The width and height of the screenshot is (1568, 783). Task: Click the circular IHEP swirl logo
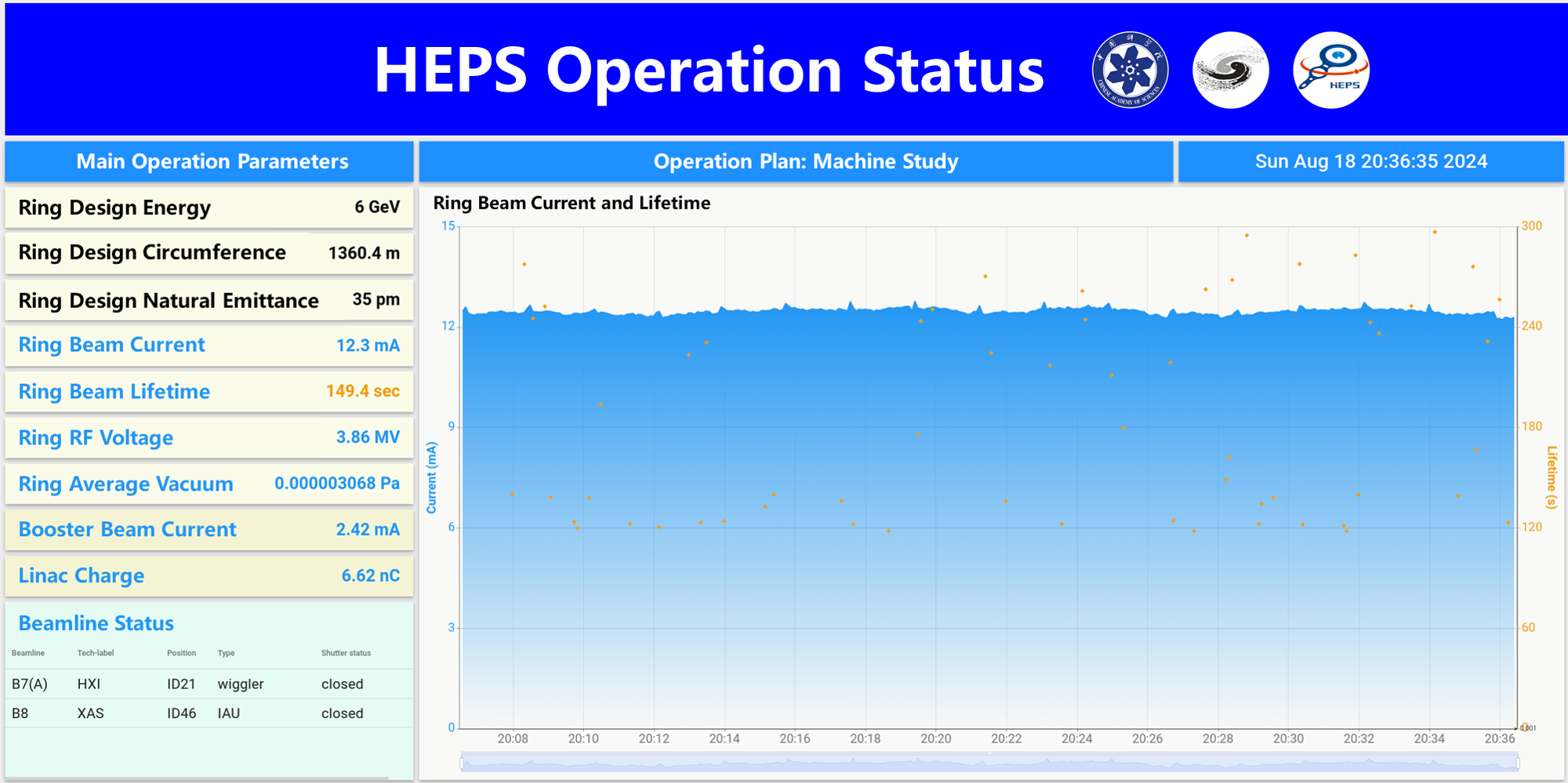point(1229,69)
